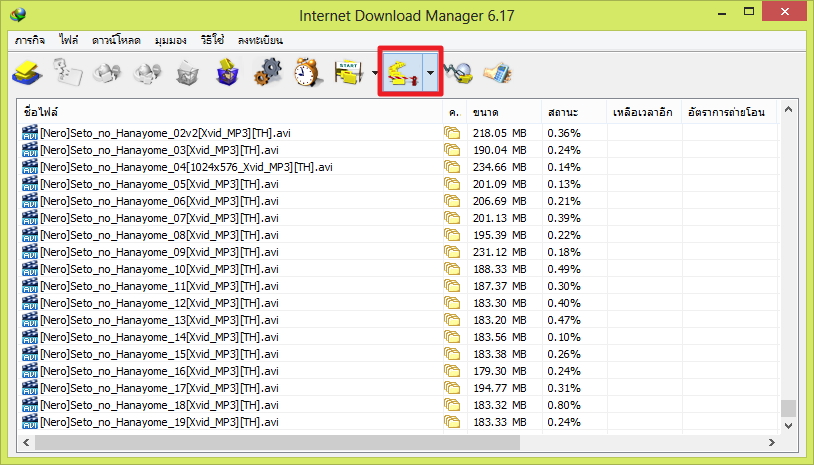Image resolution: width=814 pixels, height=465 pixels.
Task: Click the AVI icon of Hanayome_14 file
Action: coord(30,337)
